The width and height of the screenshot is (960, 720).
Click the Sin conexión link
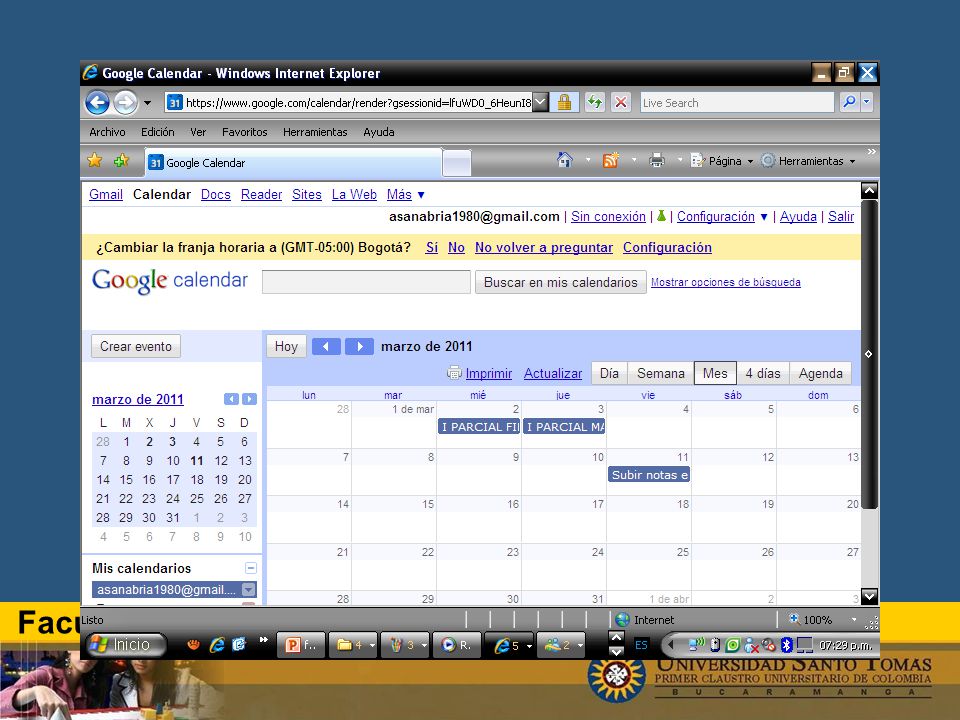pyautogui.click(x=608, y=217)
